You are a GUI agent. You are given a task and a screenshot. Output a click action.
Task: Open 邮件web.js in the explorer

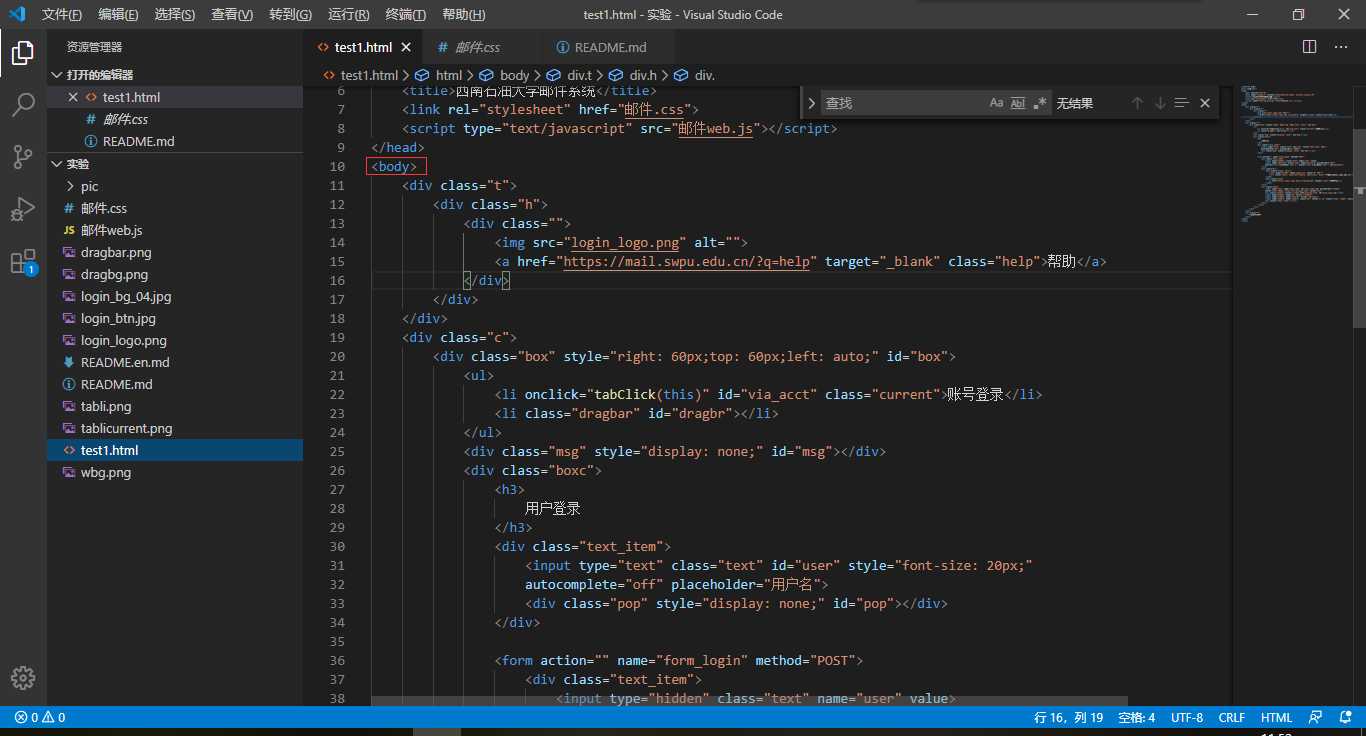[175, 230]
